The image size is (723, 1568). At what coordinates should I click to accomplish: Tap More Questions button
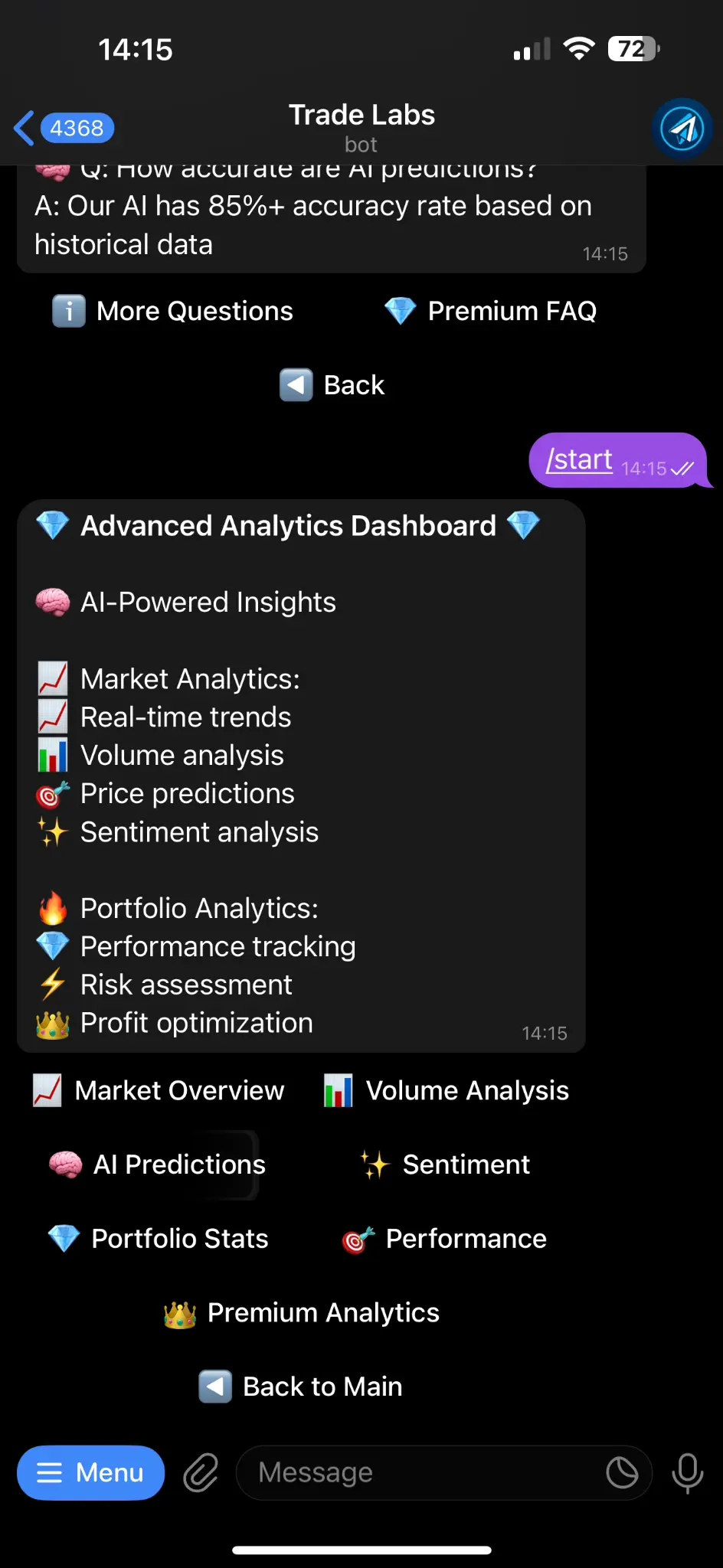173,312
